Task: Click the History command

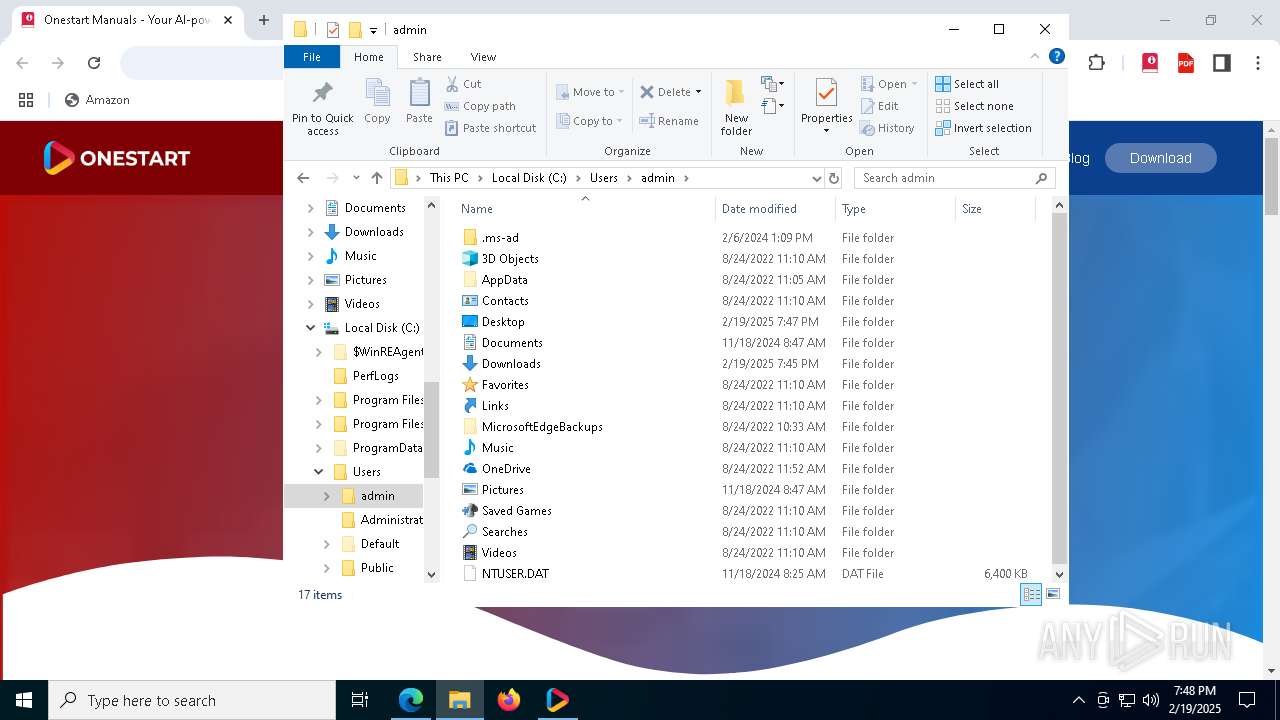Action: 887,128
